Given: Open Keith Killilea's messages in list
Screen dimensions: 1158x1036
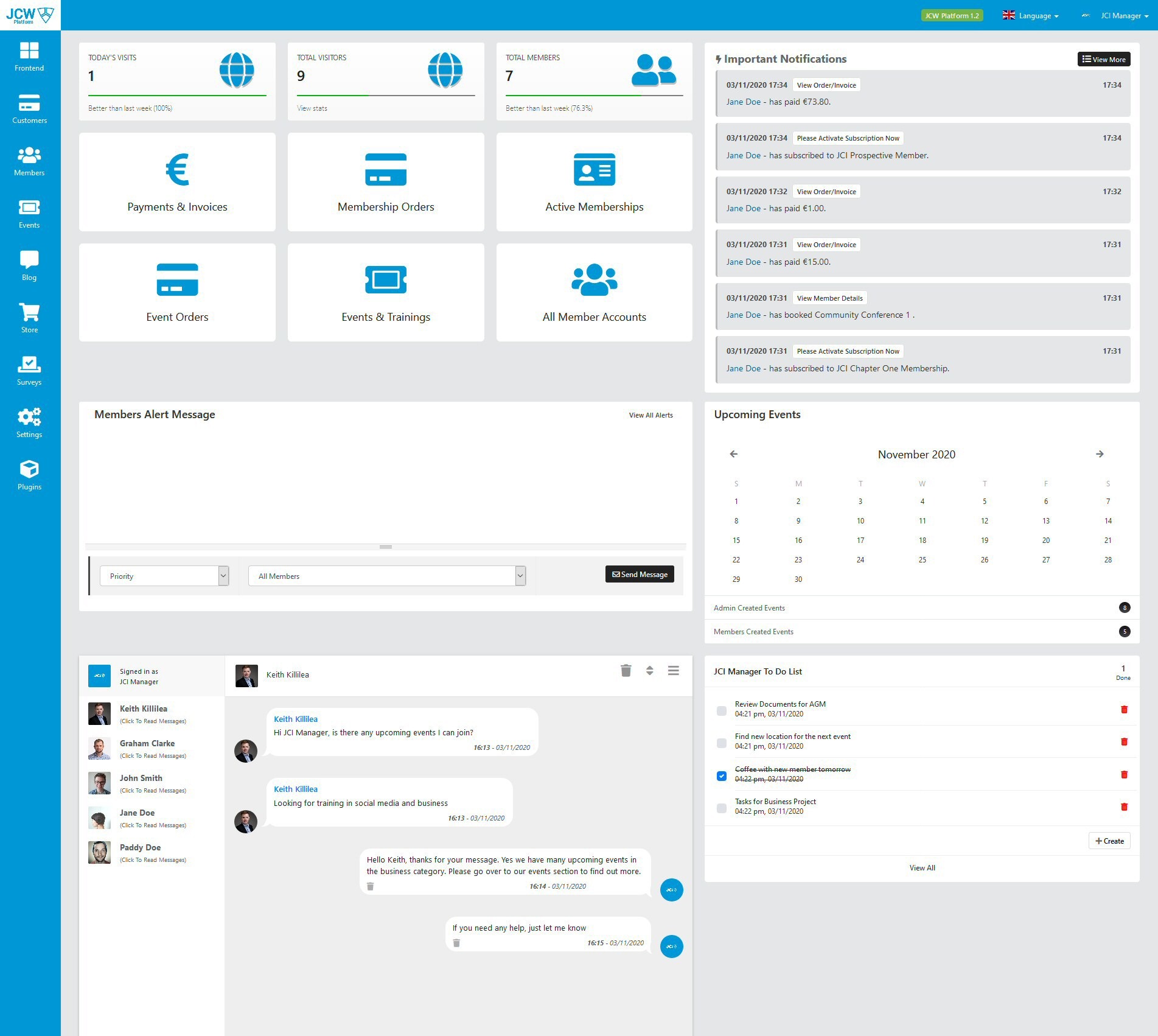Looking at the screenshot, I should pos(152,713).
